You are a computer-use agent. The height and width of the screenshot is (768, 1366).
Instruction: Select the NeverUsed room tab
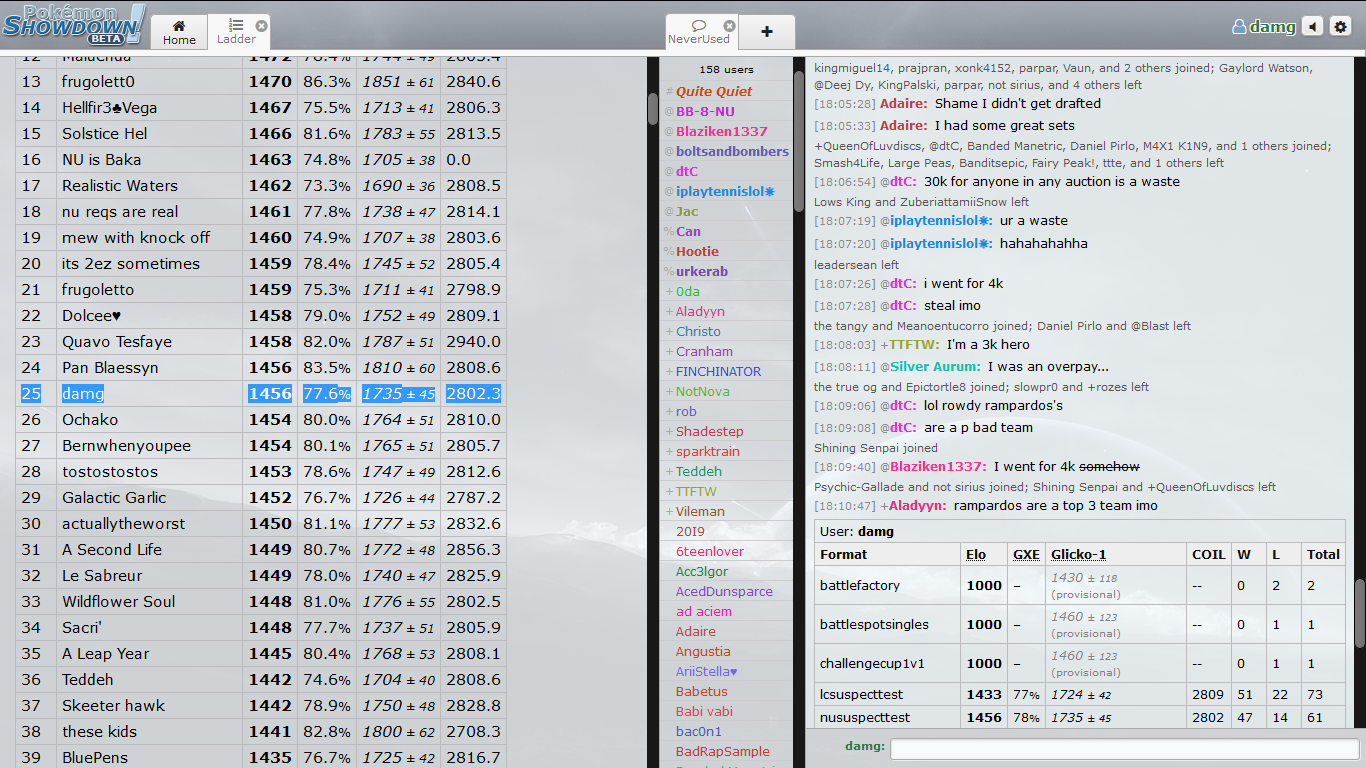click(x=699, y=32)
